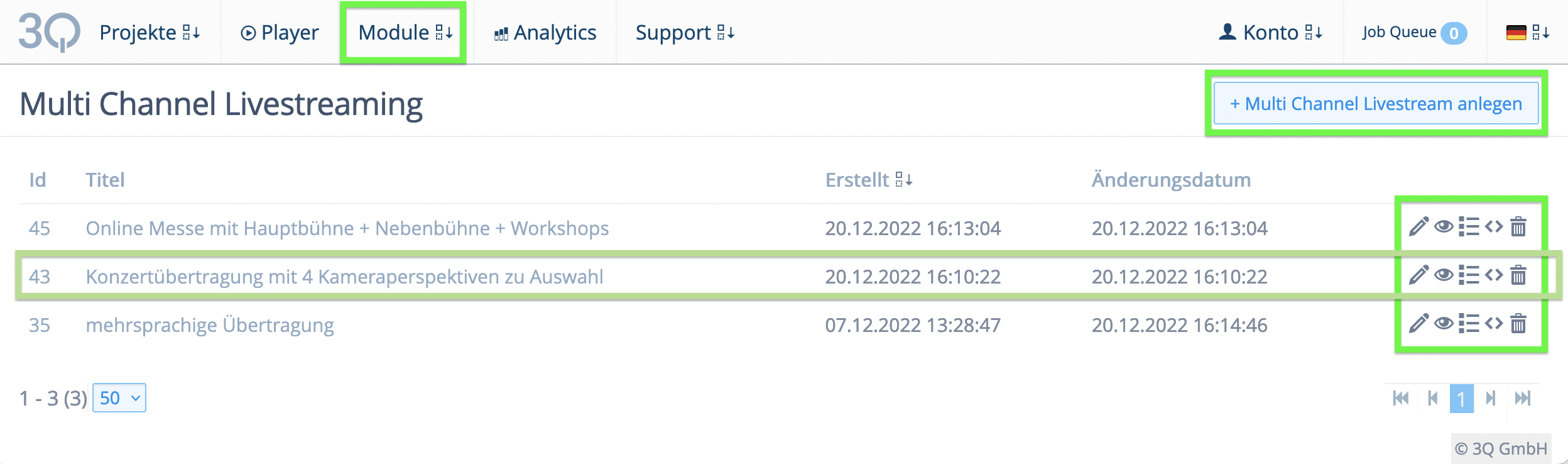Open Konzertübertragung mit 4 Kameraperspektiven link
This screenshot has width=1568, height=464.
(x=344, y=277)
